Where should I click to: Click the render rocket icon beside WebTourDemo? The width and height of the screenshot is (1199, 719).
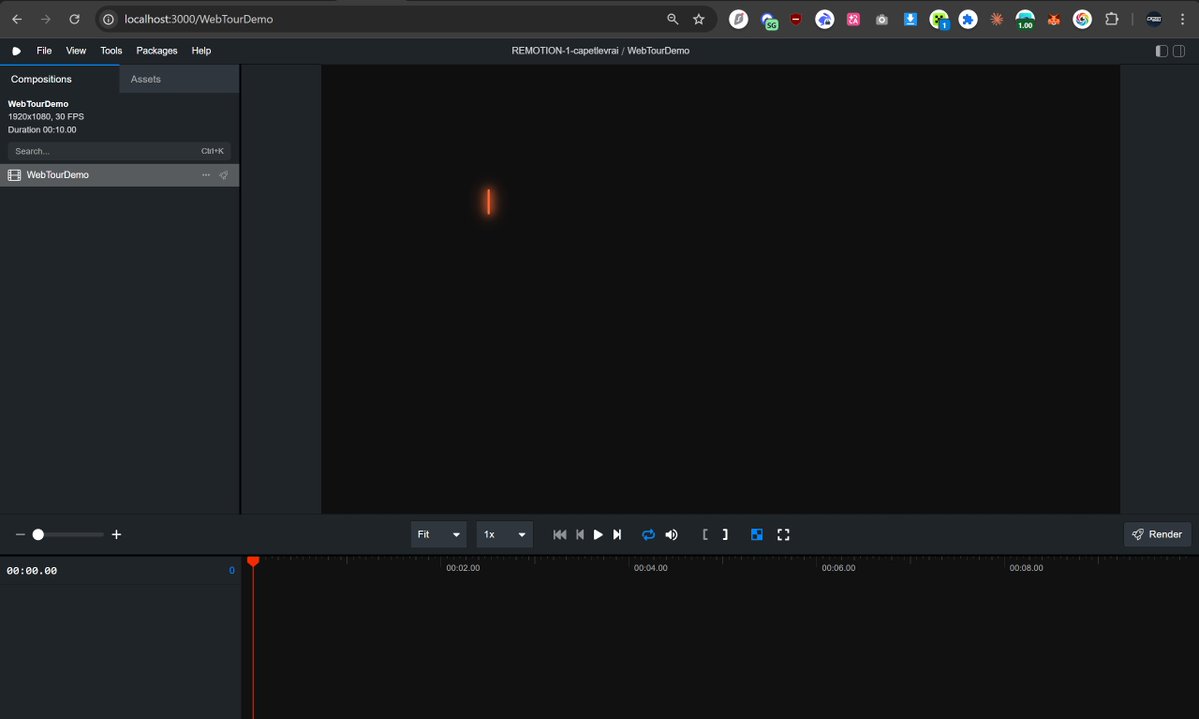coord(223,175)
